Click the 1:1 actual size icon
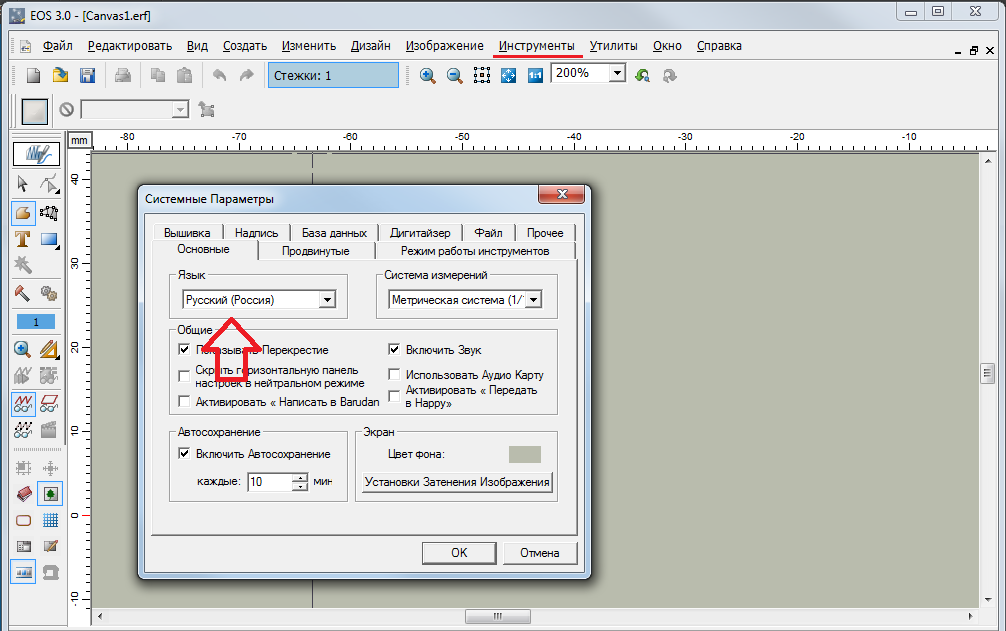 [x=534, y=76]
